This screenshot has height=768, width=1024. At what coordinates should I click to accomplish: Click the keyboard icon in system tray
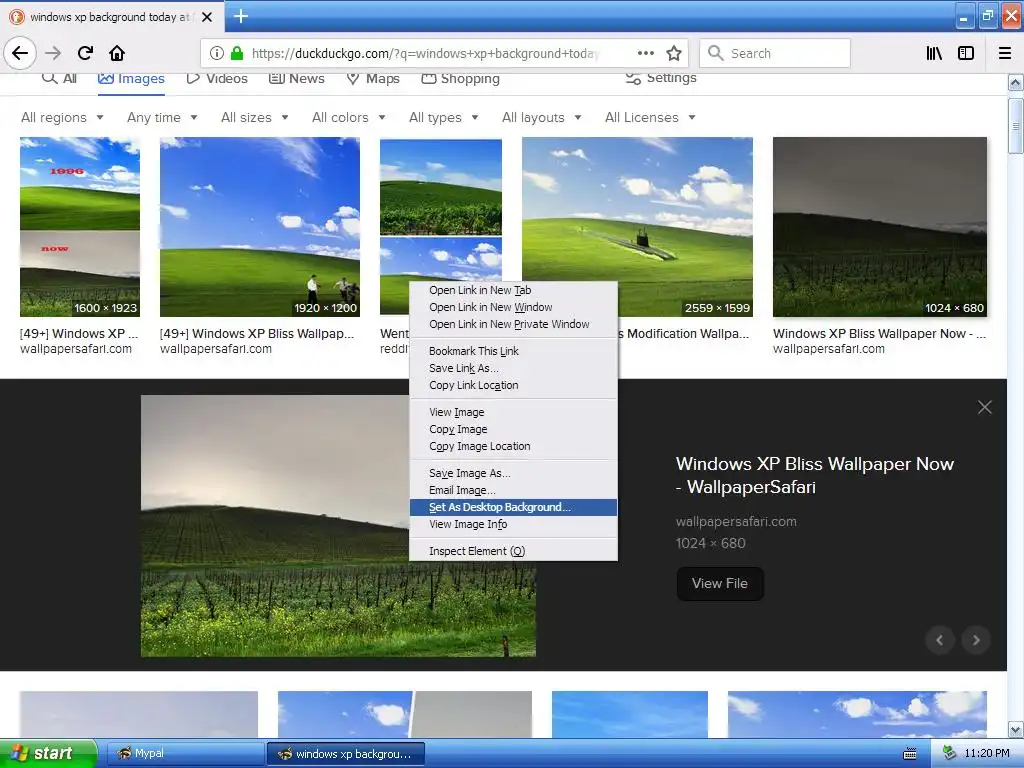point(910,754)
